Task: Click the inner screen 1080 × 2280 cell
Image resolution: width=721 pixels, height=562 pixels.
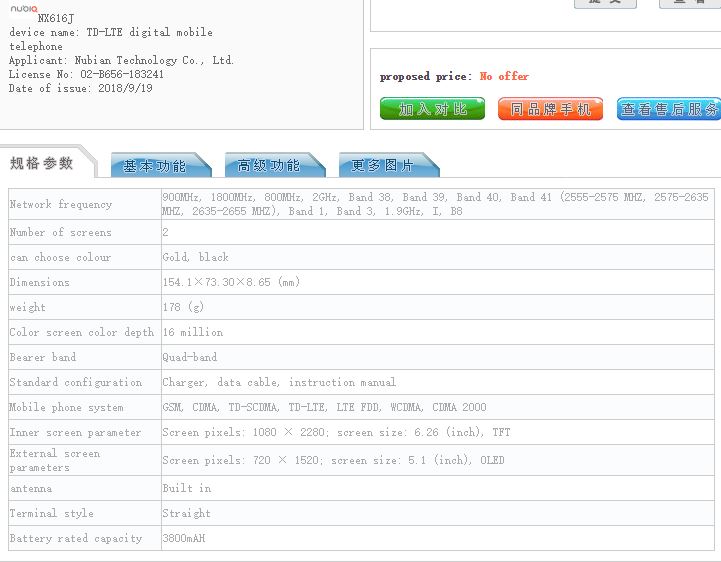Action: (438, 432)
